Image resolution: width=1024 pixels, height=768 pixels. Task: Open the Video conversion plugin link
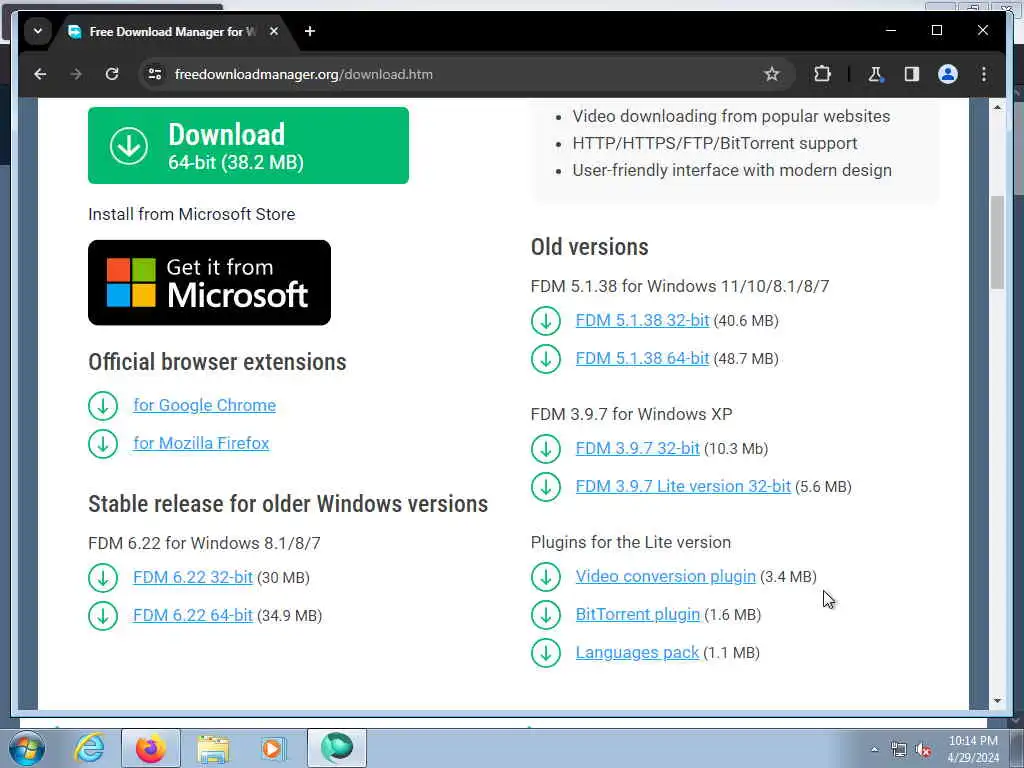click(x=665, y=576)
